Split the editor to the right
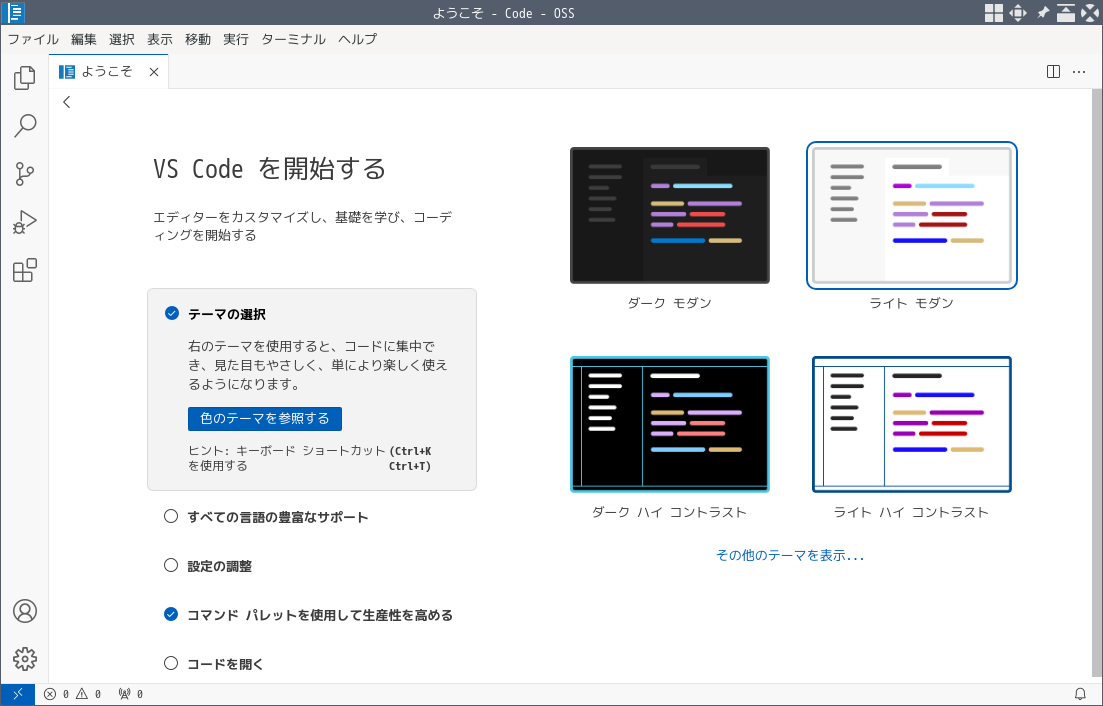The height and width of the screenshot is (706, 1103). [1053, 72]
